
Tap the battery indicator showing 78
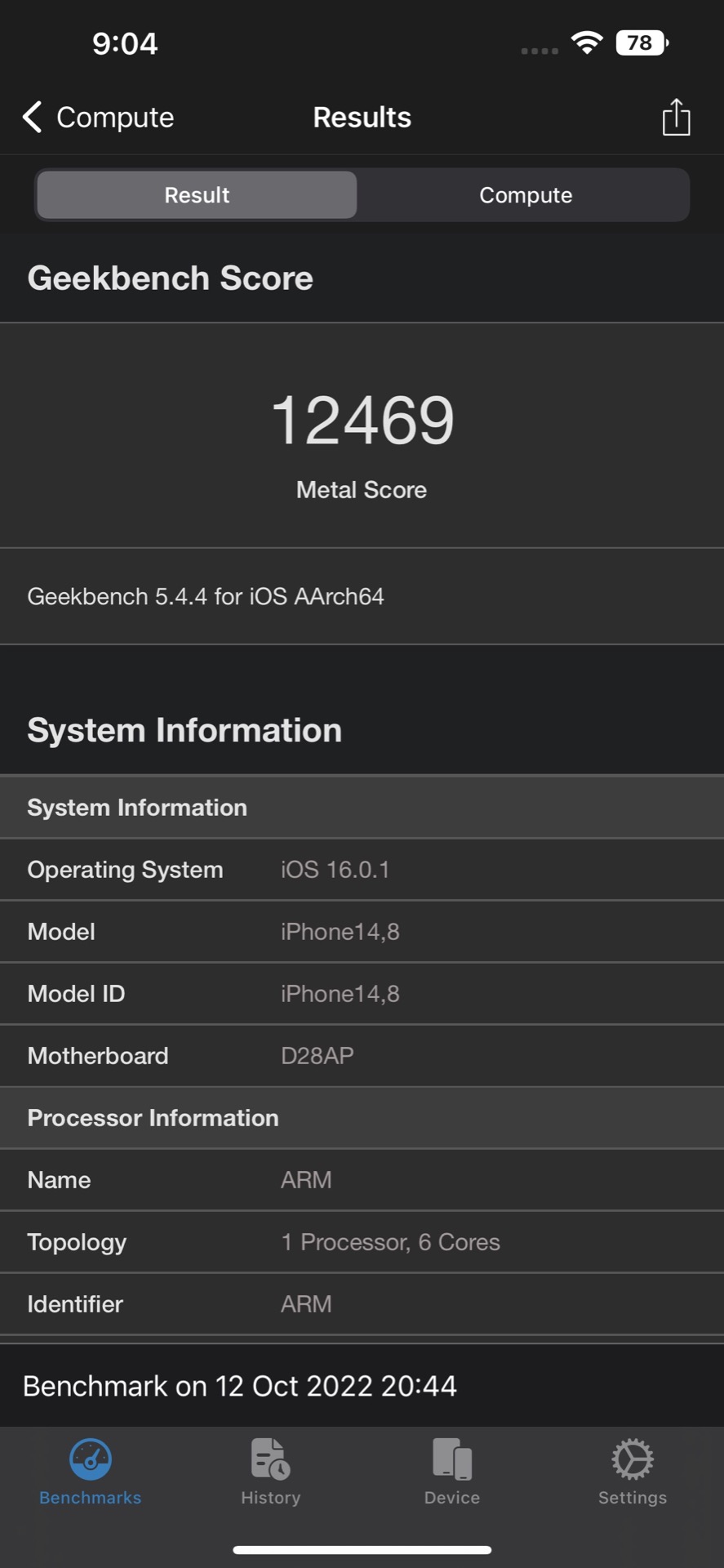(x=642, y=42)
